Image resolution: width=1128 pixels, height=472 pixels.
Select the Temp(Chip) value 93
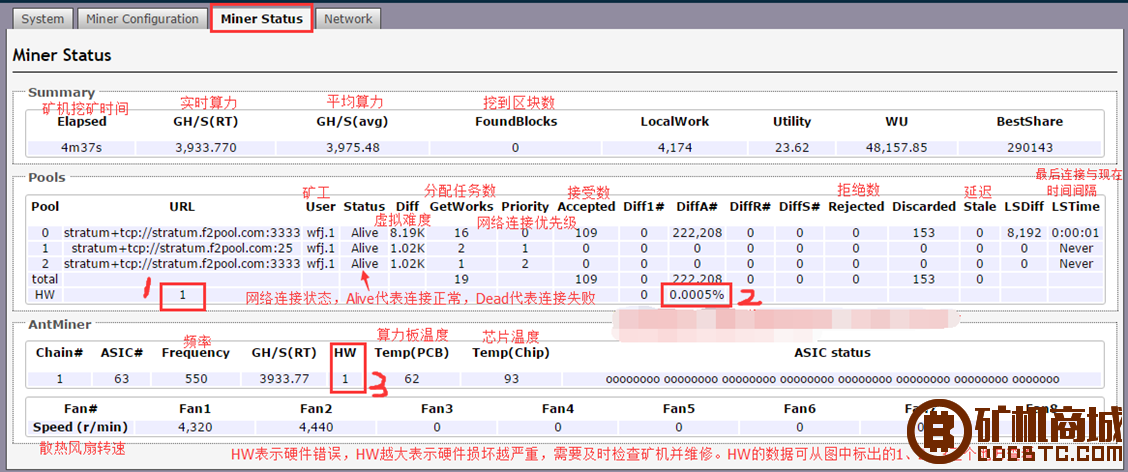(510, 378)
